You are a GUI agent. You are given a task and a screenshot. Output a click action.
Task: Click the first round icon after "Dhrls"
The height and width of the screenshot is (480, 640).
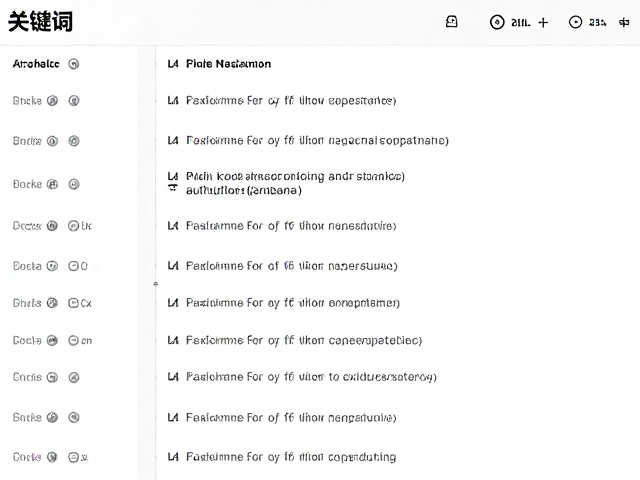[x=52, y=303]
